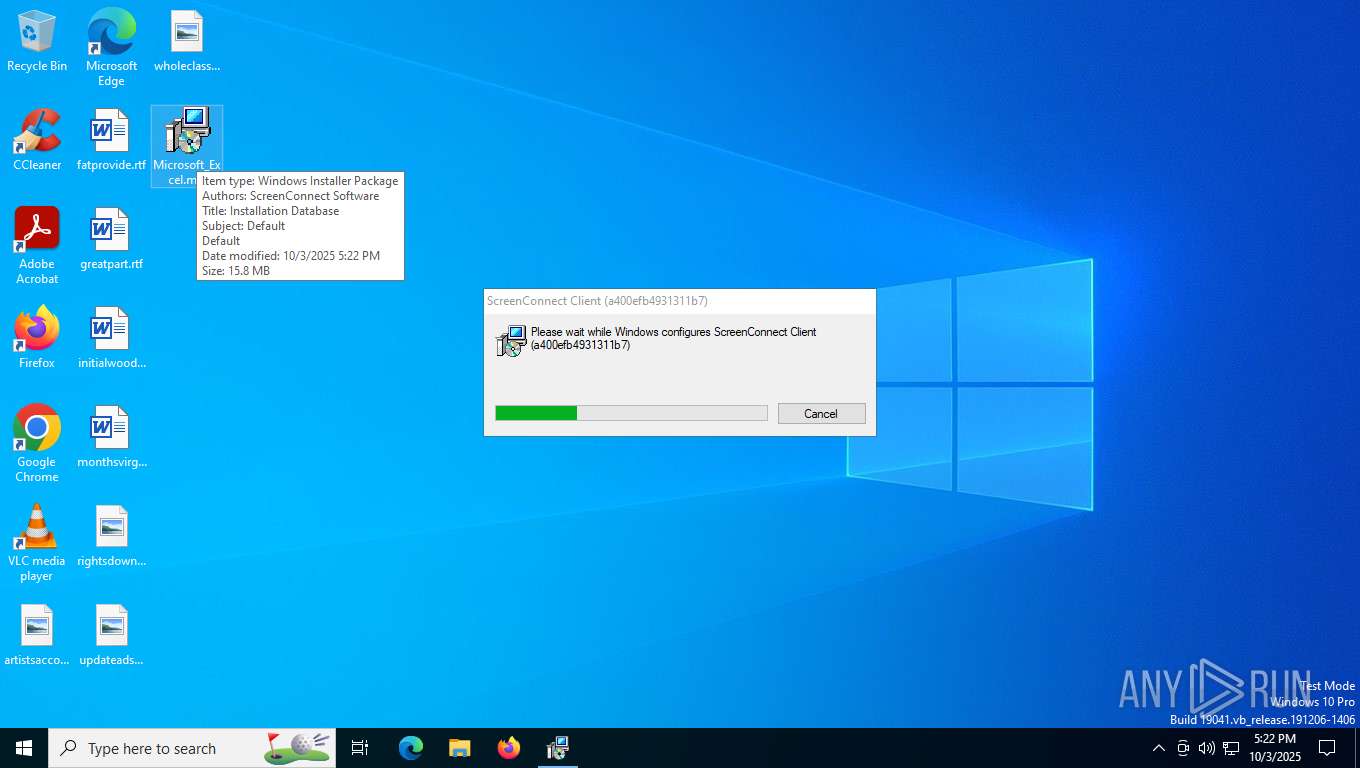Select the fatprovide.rtf document icon
The image size is (1360, 768).
(x=111, y=140)
